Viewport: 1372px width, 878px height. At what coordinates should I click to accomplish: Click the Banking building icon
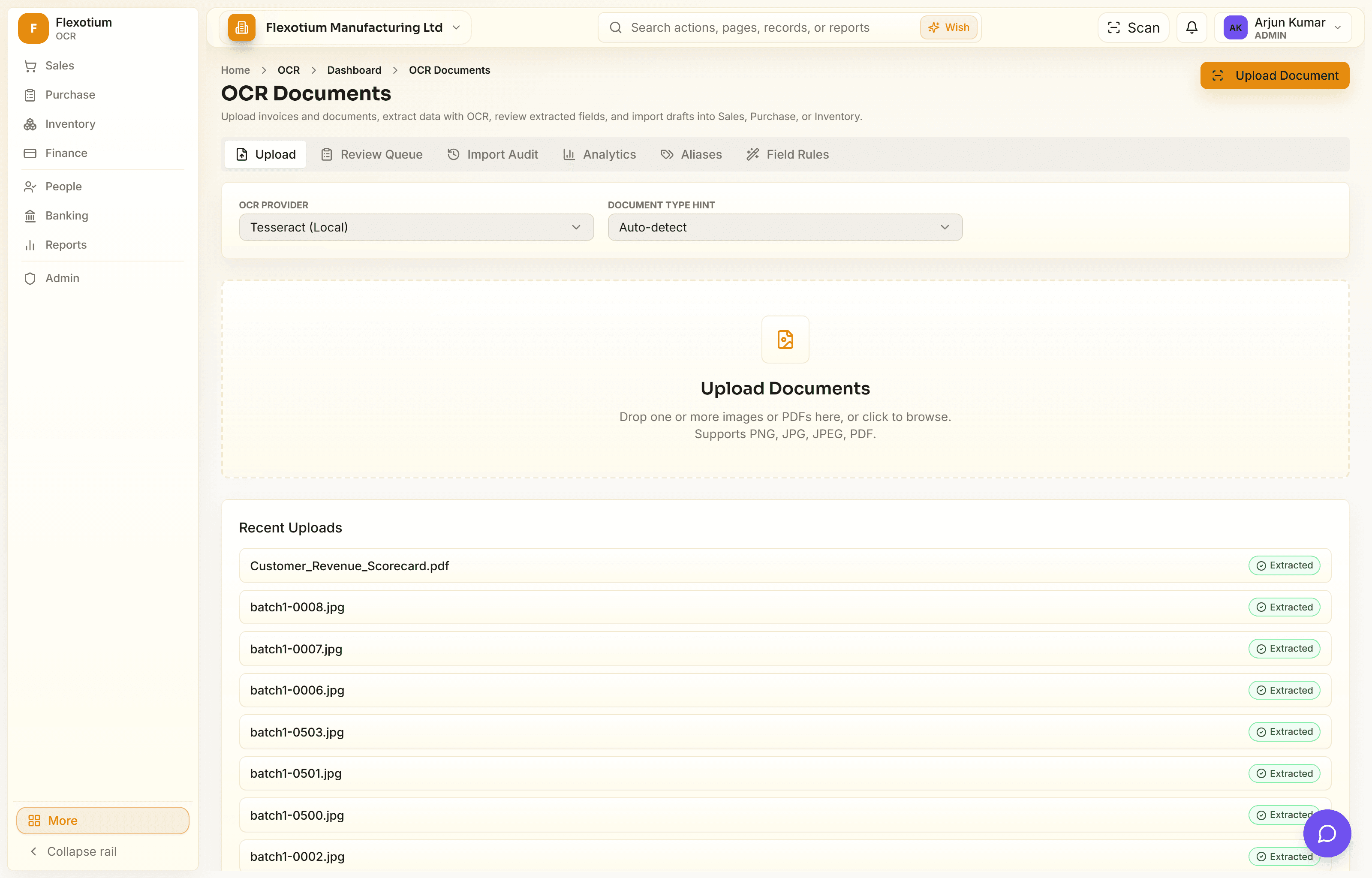pyautogui.click(x=30, y=216)
